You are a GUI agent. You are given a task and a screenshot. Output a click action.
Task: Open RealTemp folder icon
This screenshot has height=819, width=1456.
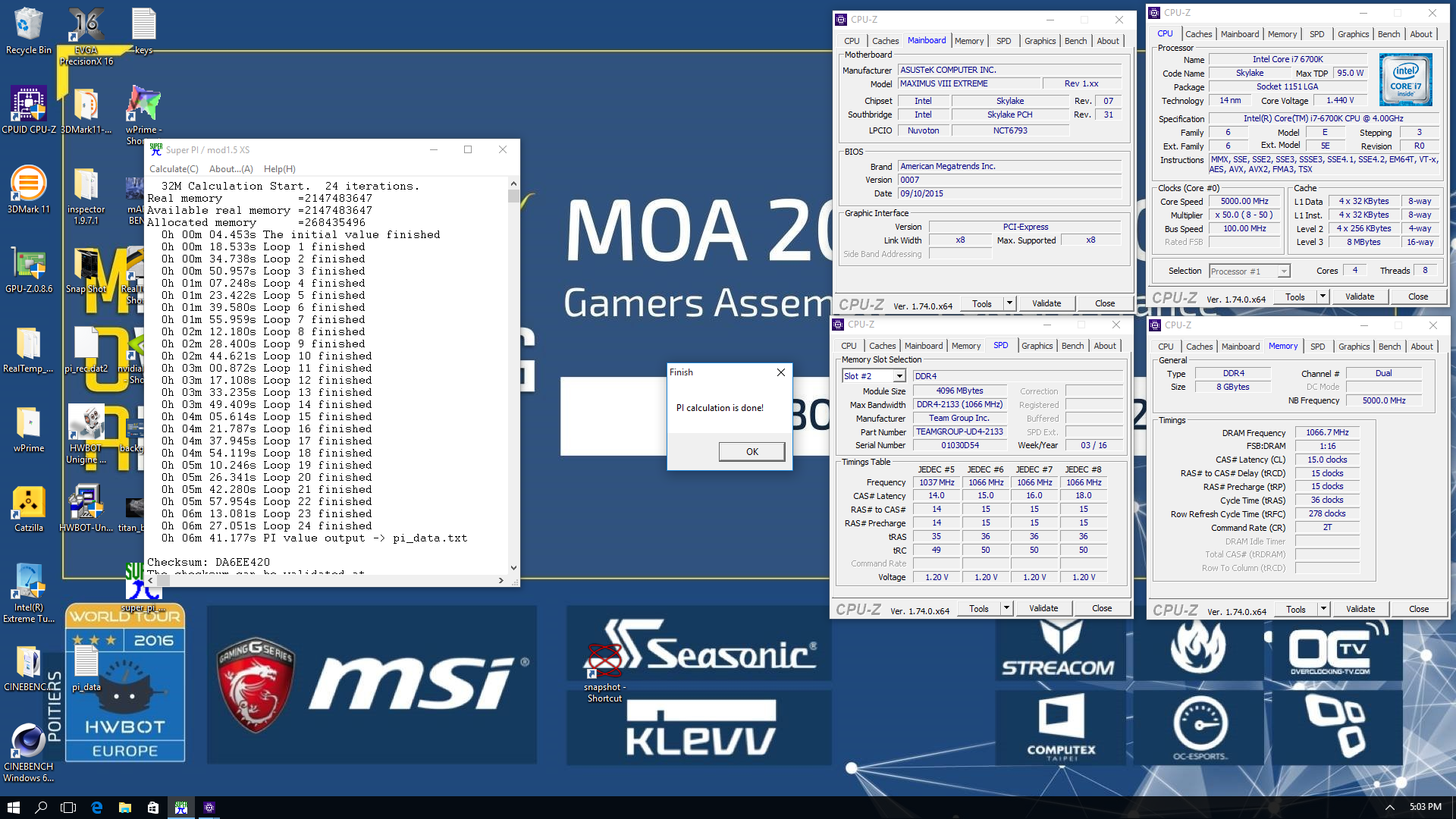coord(28,349)
